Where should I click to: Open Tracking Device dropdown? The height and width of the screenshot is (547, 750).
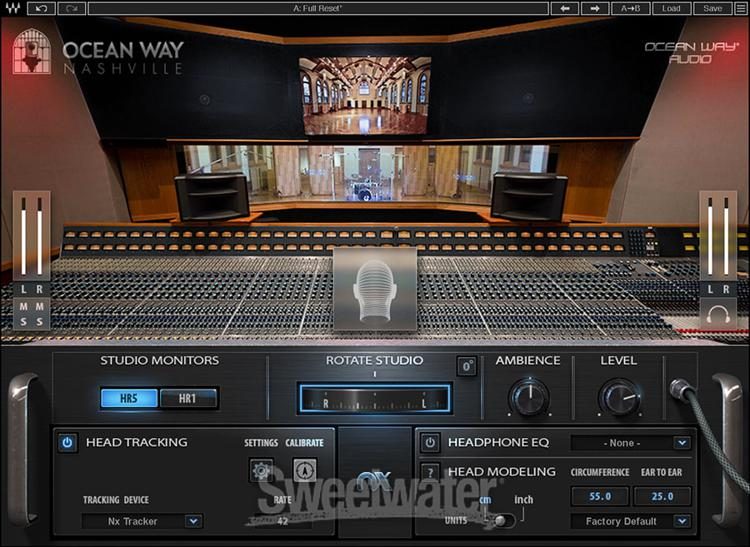click(142, 521)
